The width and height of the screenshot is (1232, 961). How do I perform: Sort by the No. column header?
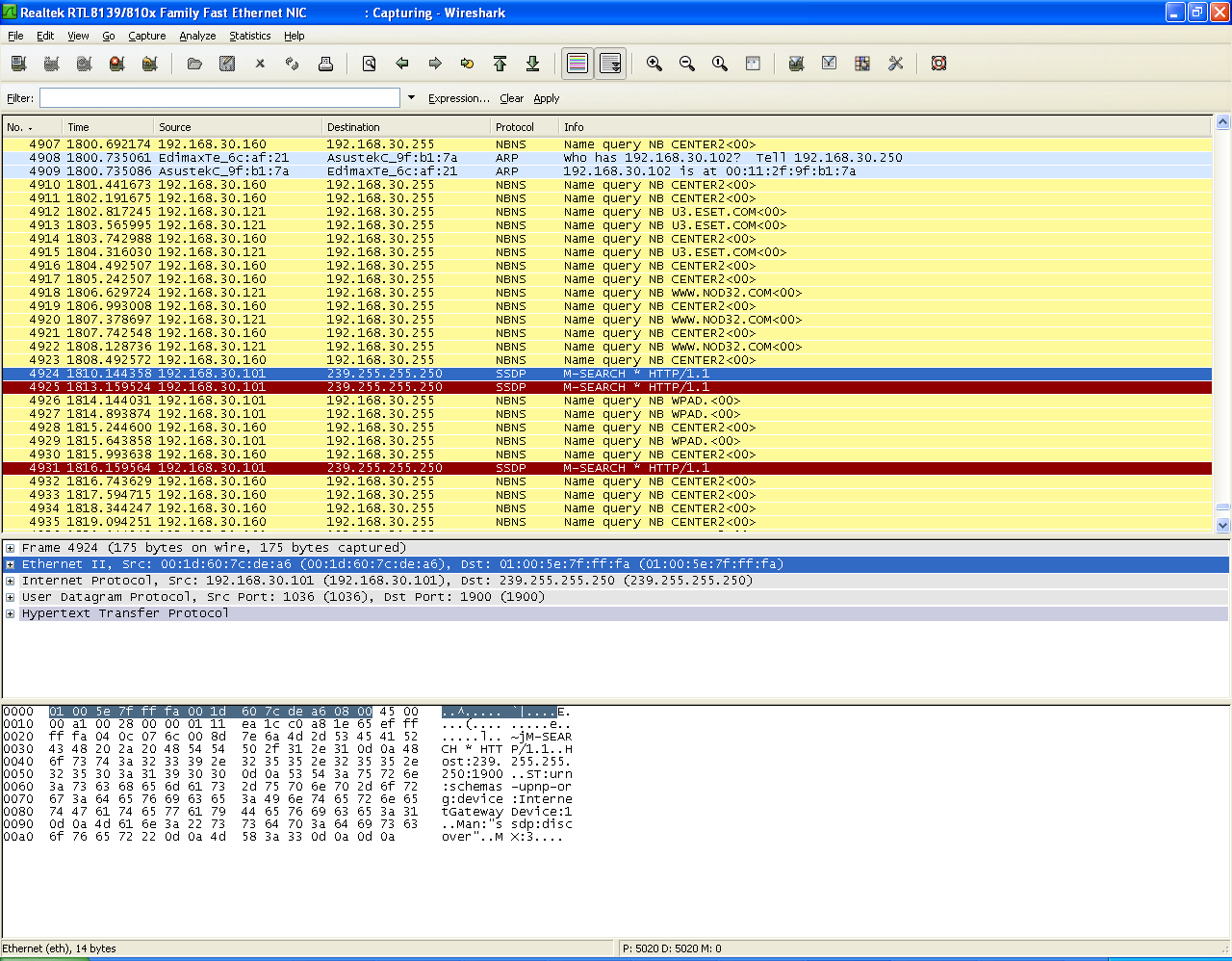[x=32, y=127]
